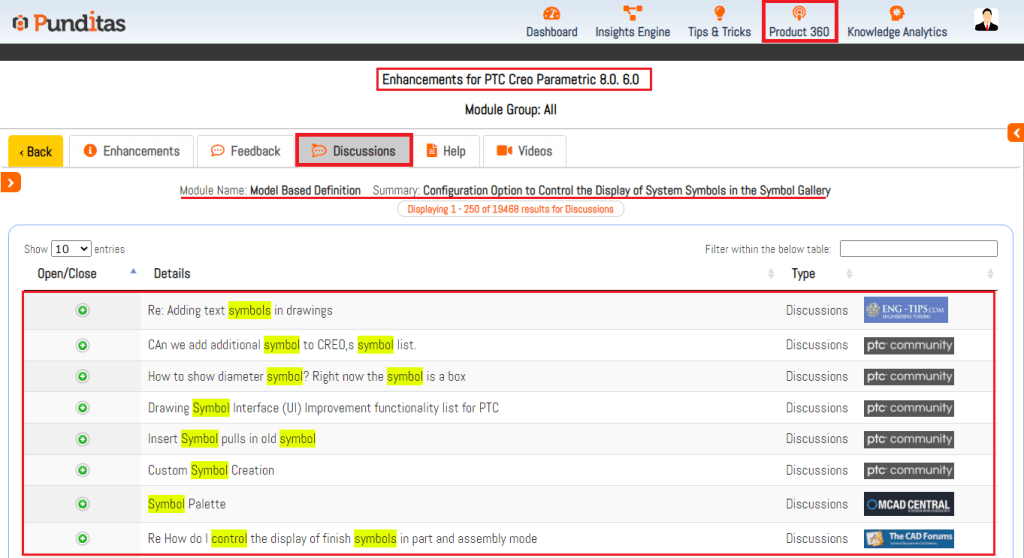Open the ENG-TIPS source logo

click(x=905, y=310)
